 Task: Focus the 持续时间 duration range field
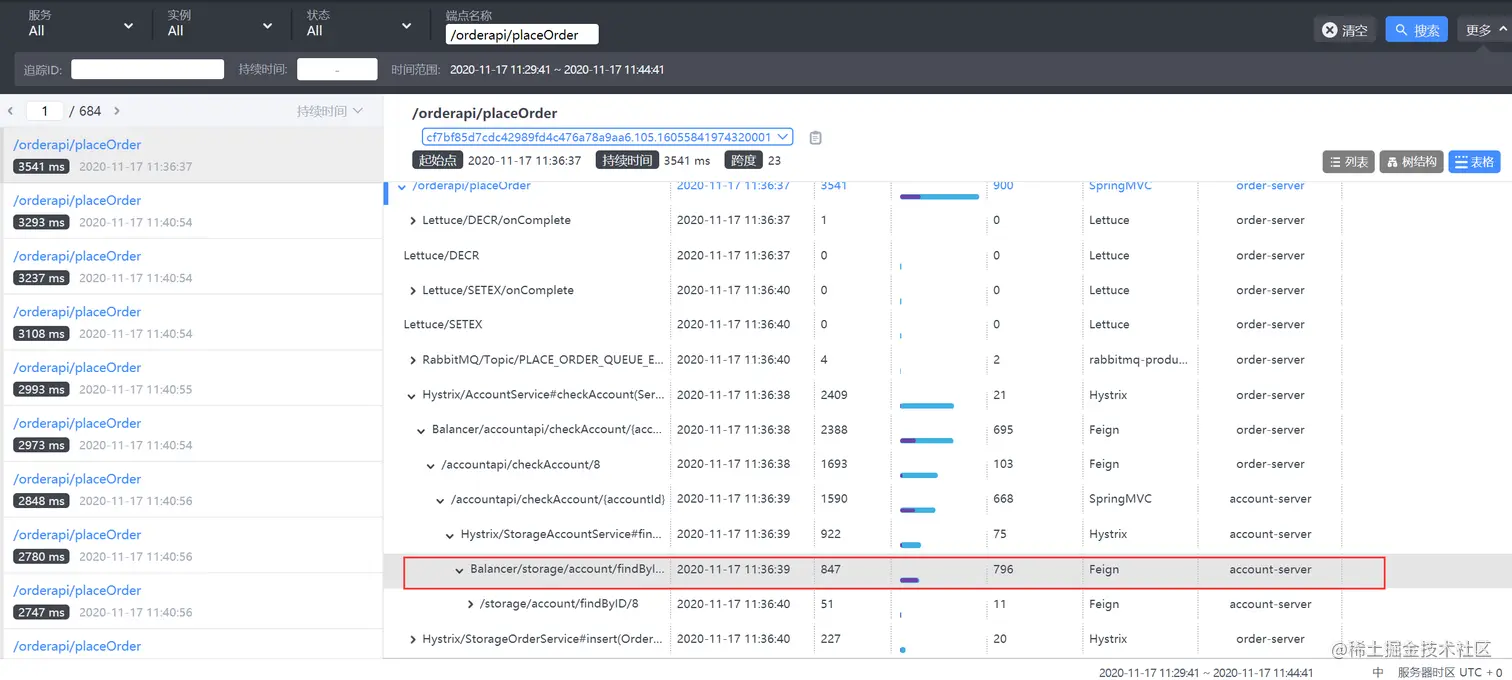click(337, 69)
